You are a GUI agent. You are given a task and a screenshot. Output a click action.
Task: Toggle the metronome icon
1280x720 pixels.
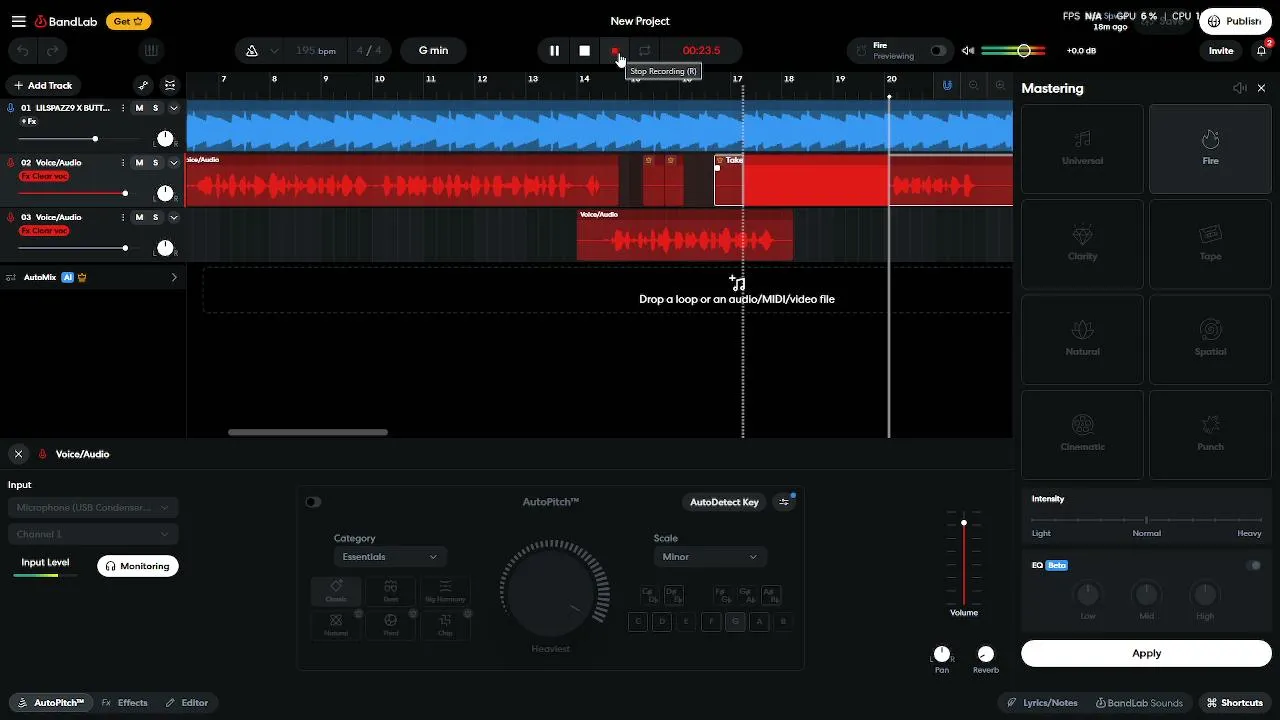pyautogui.click(x=252, y=51)
